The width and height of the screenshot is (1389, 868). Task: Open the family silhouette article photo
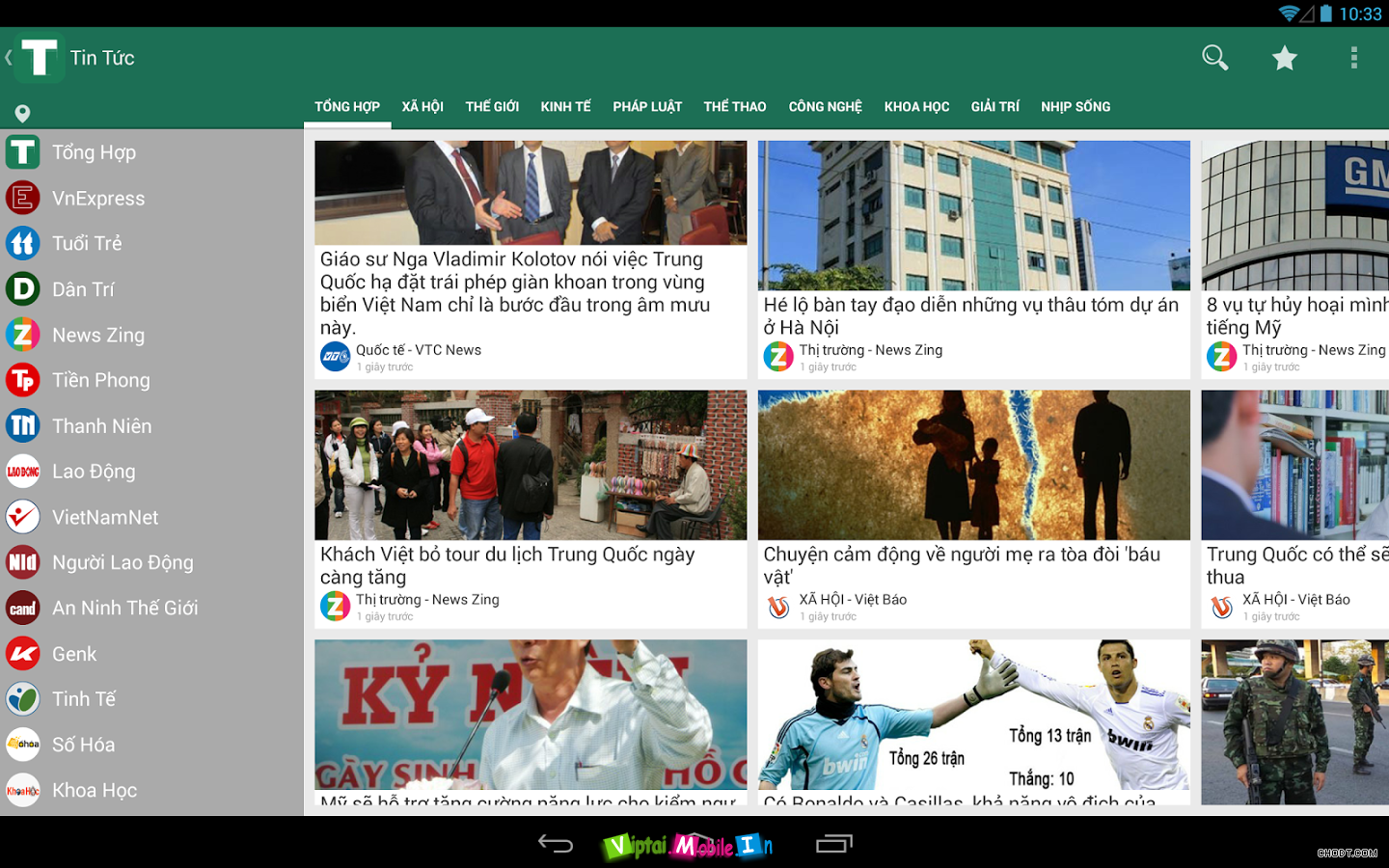pyautogui.click(x=974, y=465)
